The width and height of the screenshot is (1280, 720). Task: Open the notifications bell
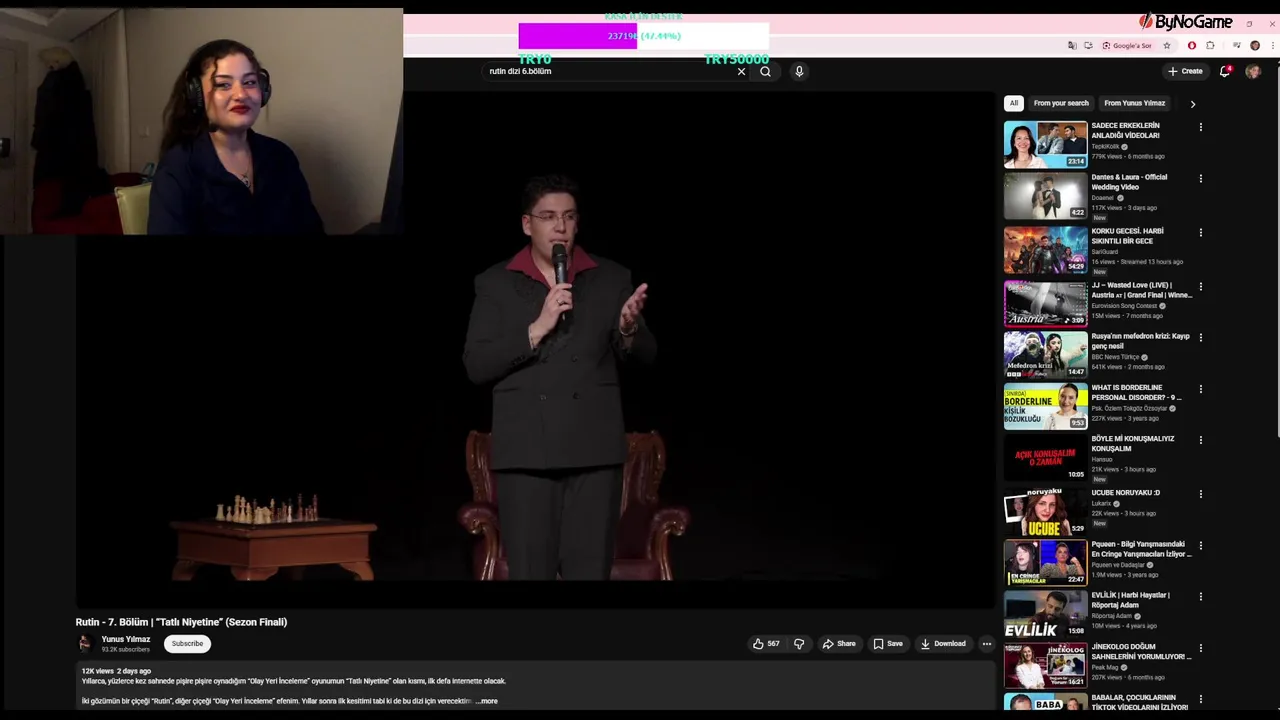[1225, 71]
